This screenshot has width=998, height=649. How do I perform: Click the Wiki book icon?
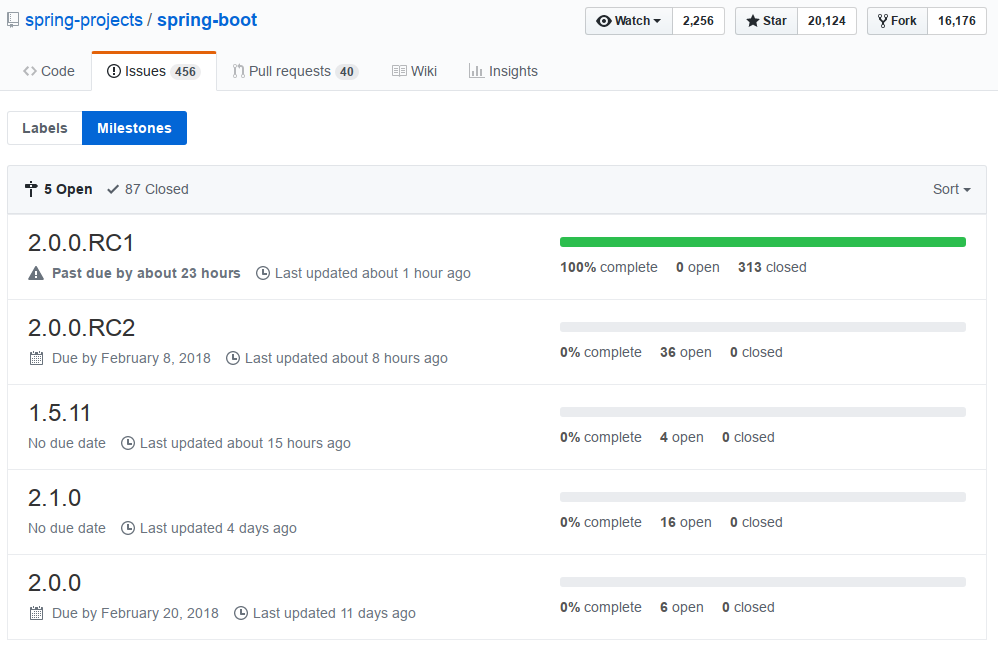click(x=399, y=71)
